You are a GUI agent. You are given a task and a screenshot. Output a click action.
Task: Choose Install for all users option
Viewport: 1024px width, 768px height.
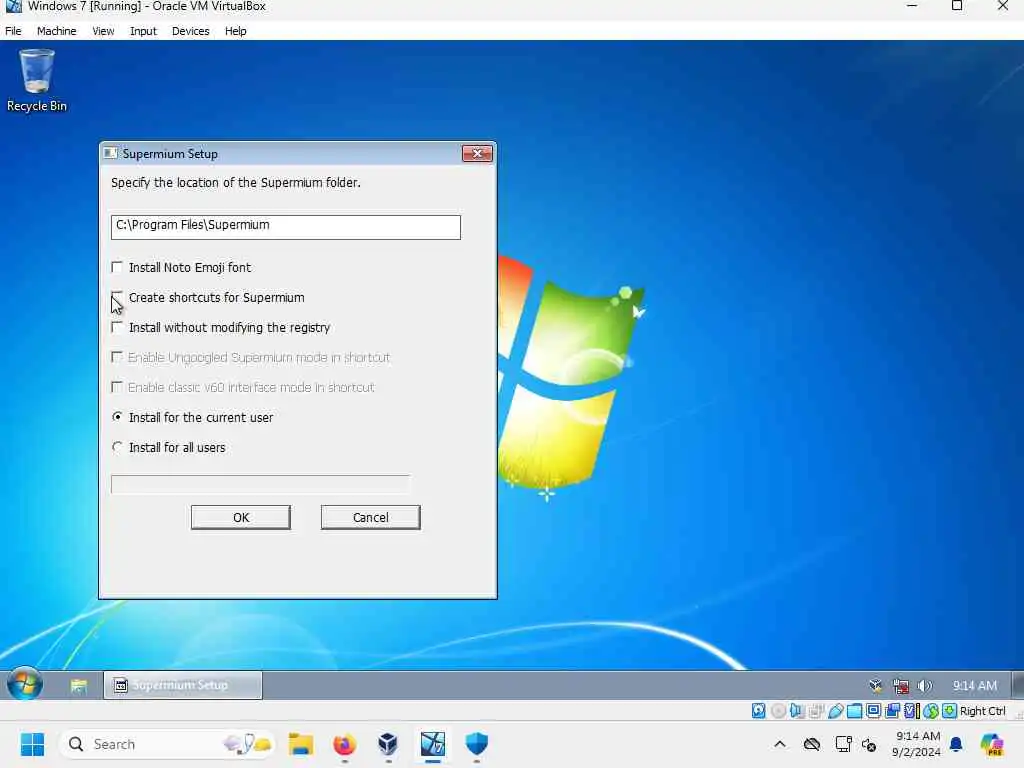tap(117, 447)
